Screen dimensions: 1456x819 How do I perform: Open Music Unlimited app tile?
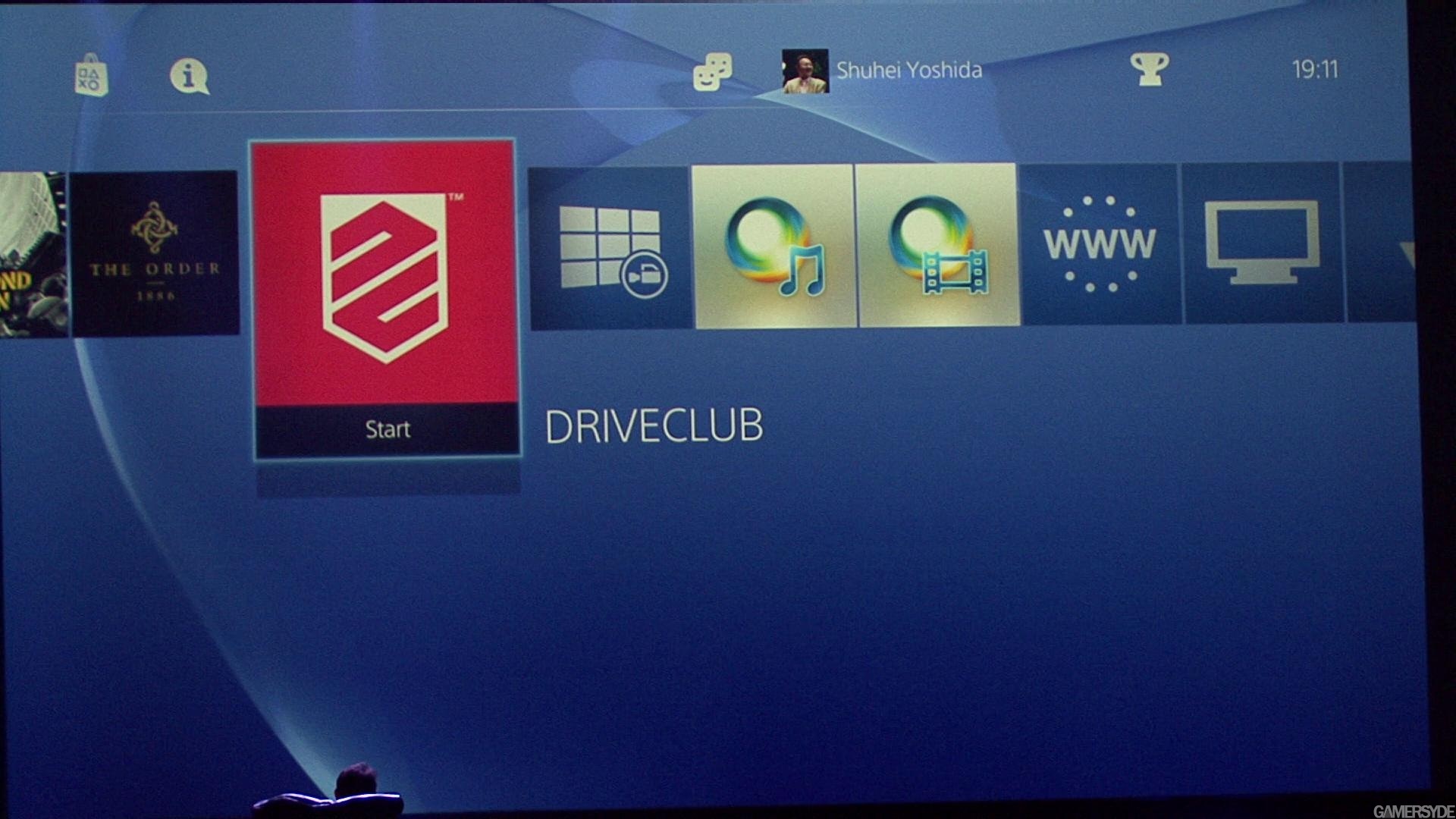pos(774,246)
